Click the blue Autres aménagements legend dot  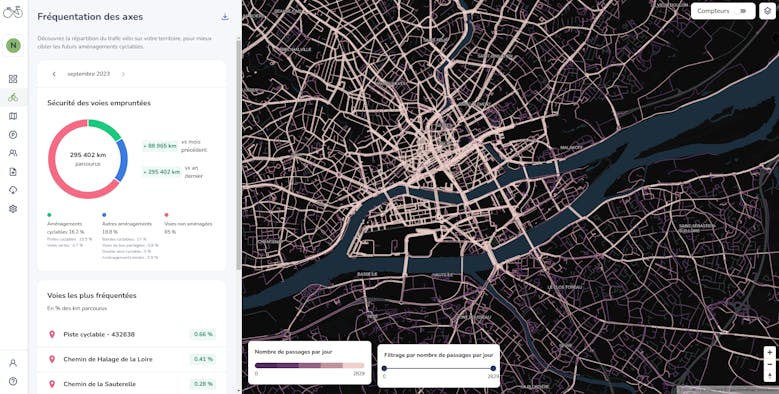(x=104, y=215)
